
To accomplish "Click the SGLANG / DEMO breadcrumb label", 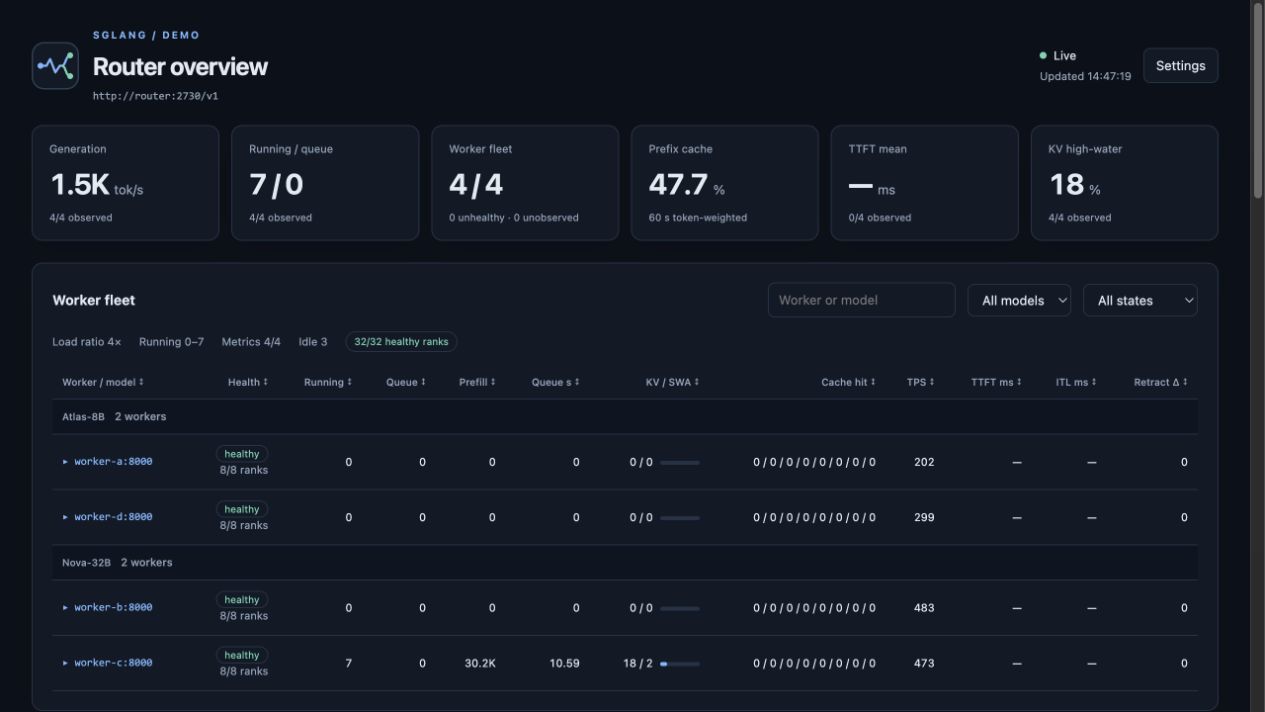I will 146,35.
